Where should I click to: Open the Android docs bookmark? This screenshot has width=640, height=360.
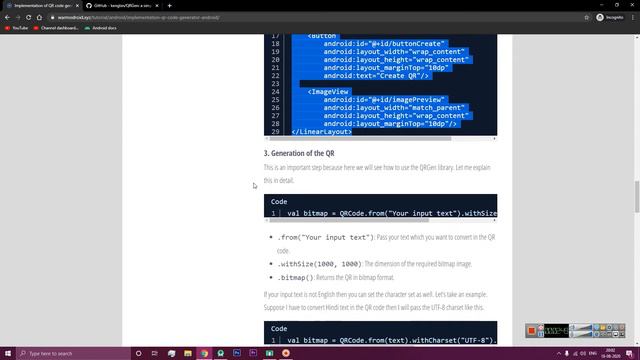100,28
